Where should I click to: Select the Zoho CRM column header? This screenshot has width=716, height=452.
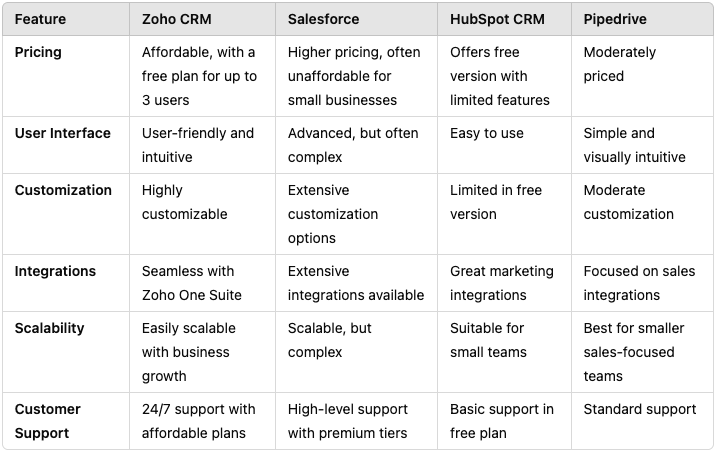pyautogui.click(x=176, y=19)
